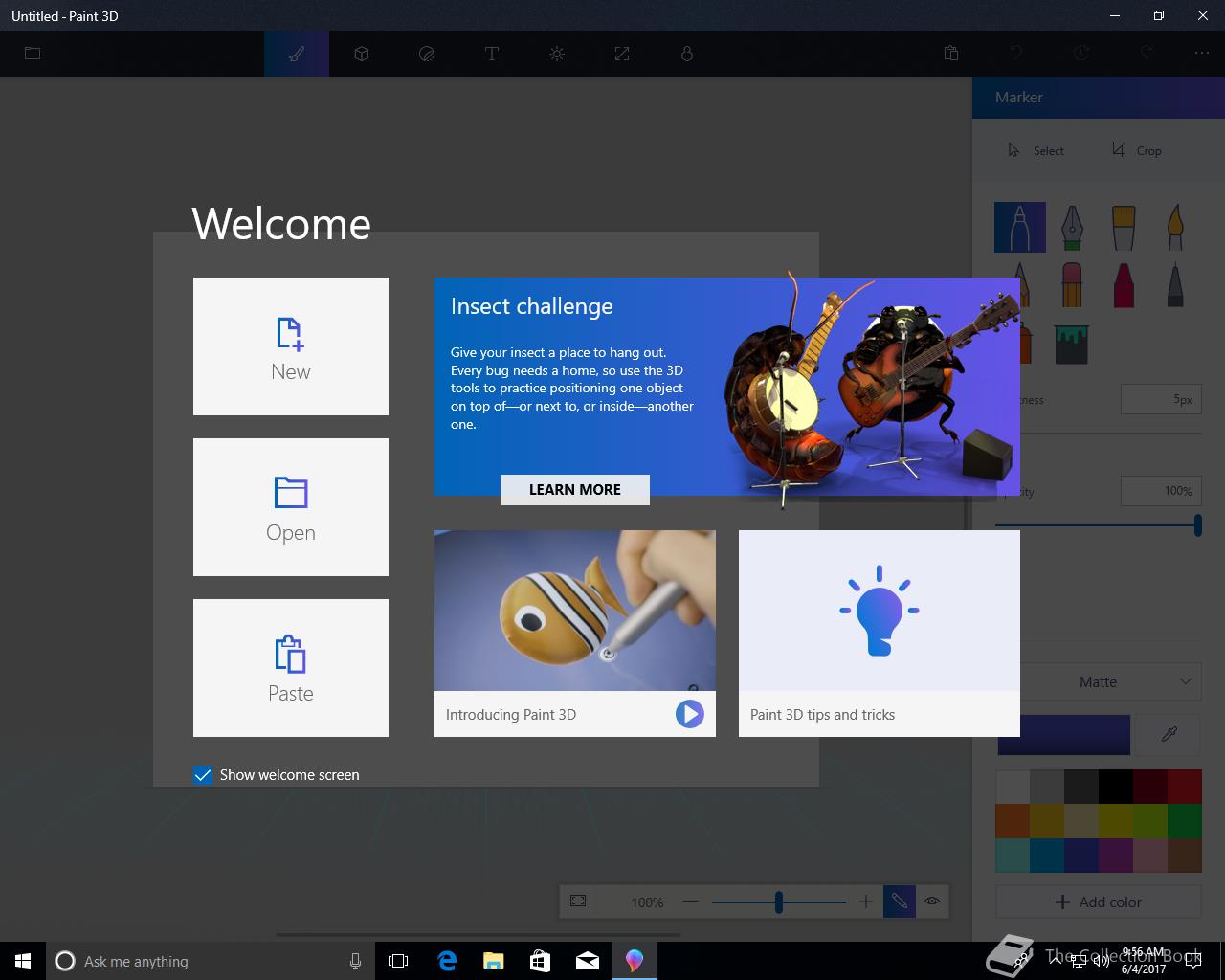Select the turquoise color swatch

1013,856
